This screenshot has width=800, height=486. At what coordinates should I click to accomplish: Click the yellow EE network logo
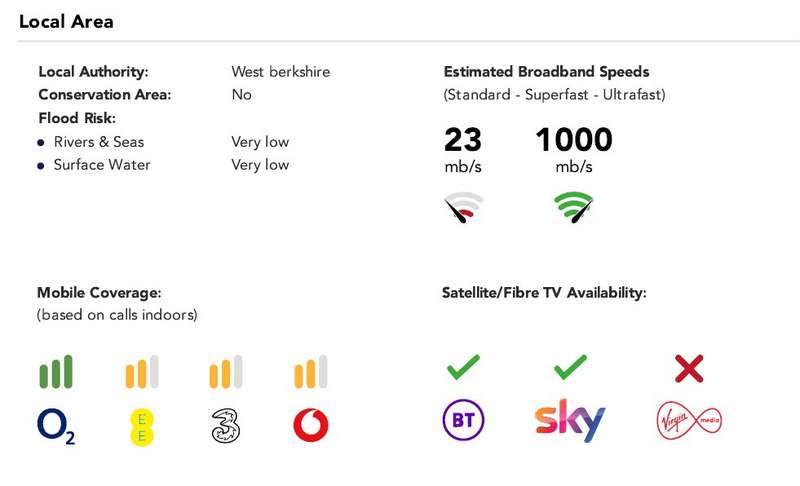coord(141,427)
